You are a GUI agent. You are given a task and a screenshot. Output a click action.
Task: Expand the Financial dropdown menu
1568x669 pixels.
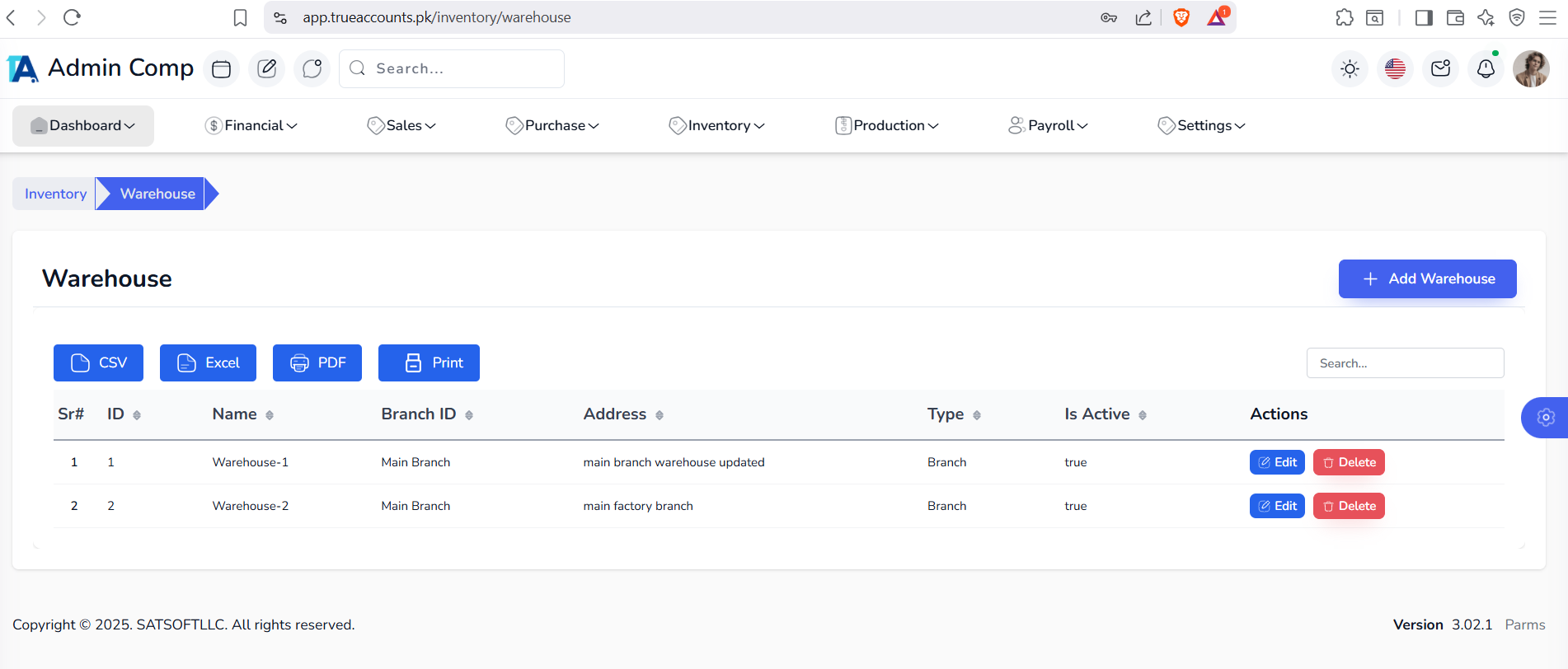251,125
